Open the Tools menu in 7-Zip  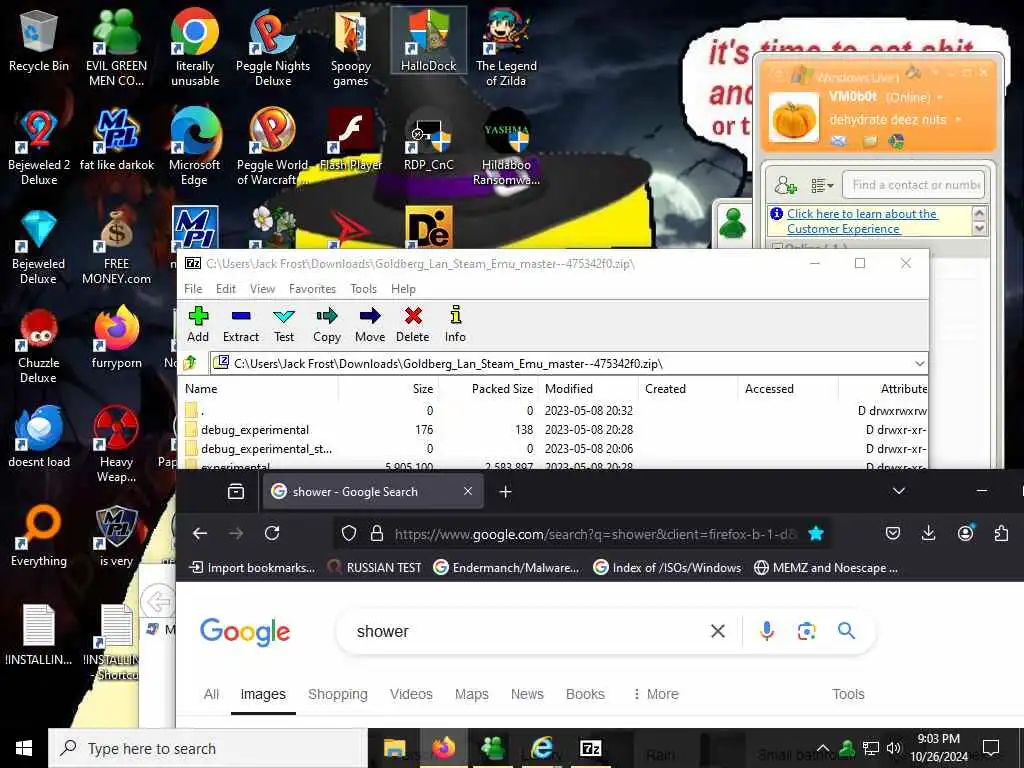click(x=363, y=289)
